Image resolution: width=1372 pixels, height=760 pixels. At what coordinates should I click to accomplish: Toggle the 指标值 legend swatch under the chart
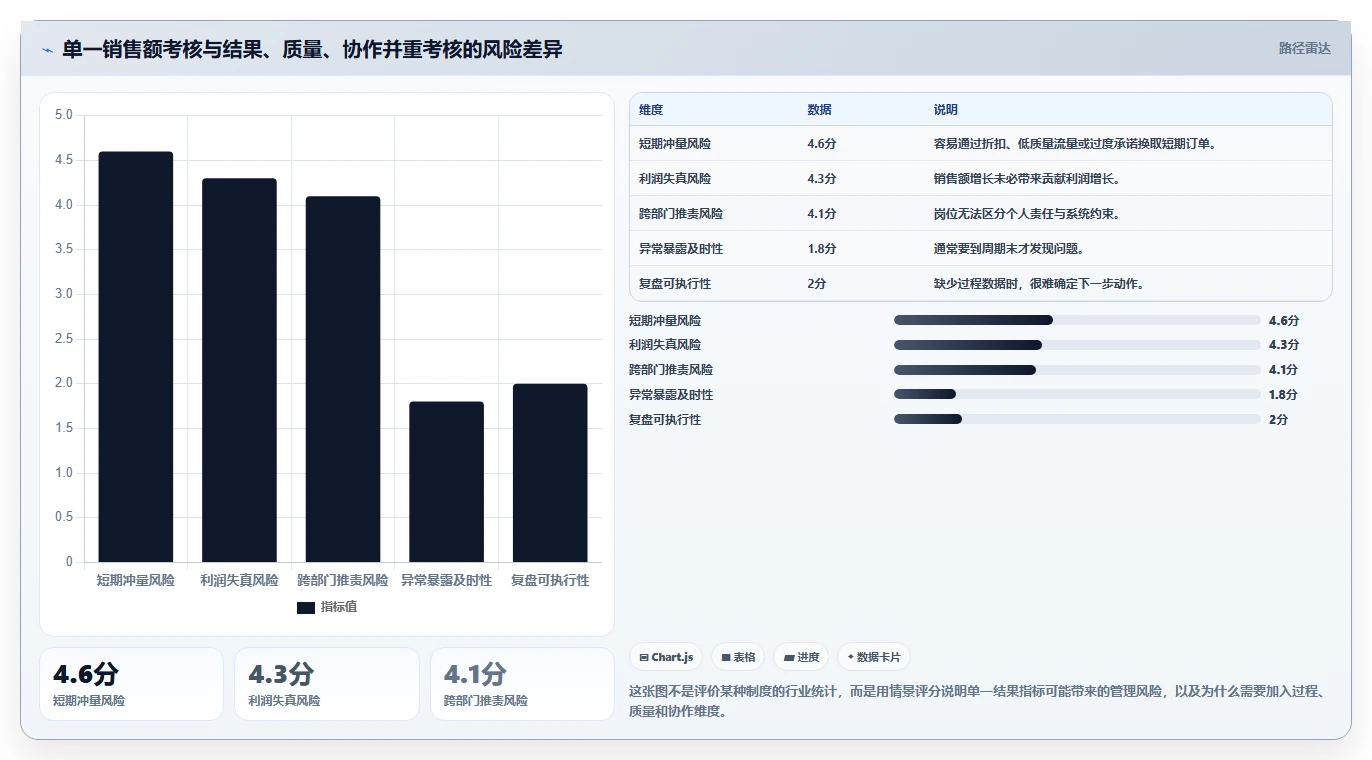coord(306,607)
